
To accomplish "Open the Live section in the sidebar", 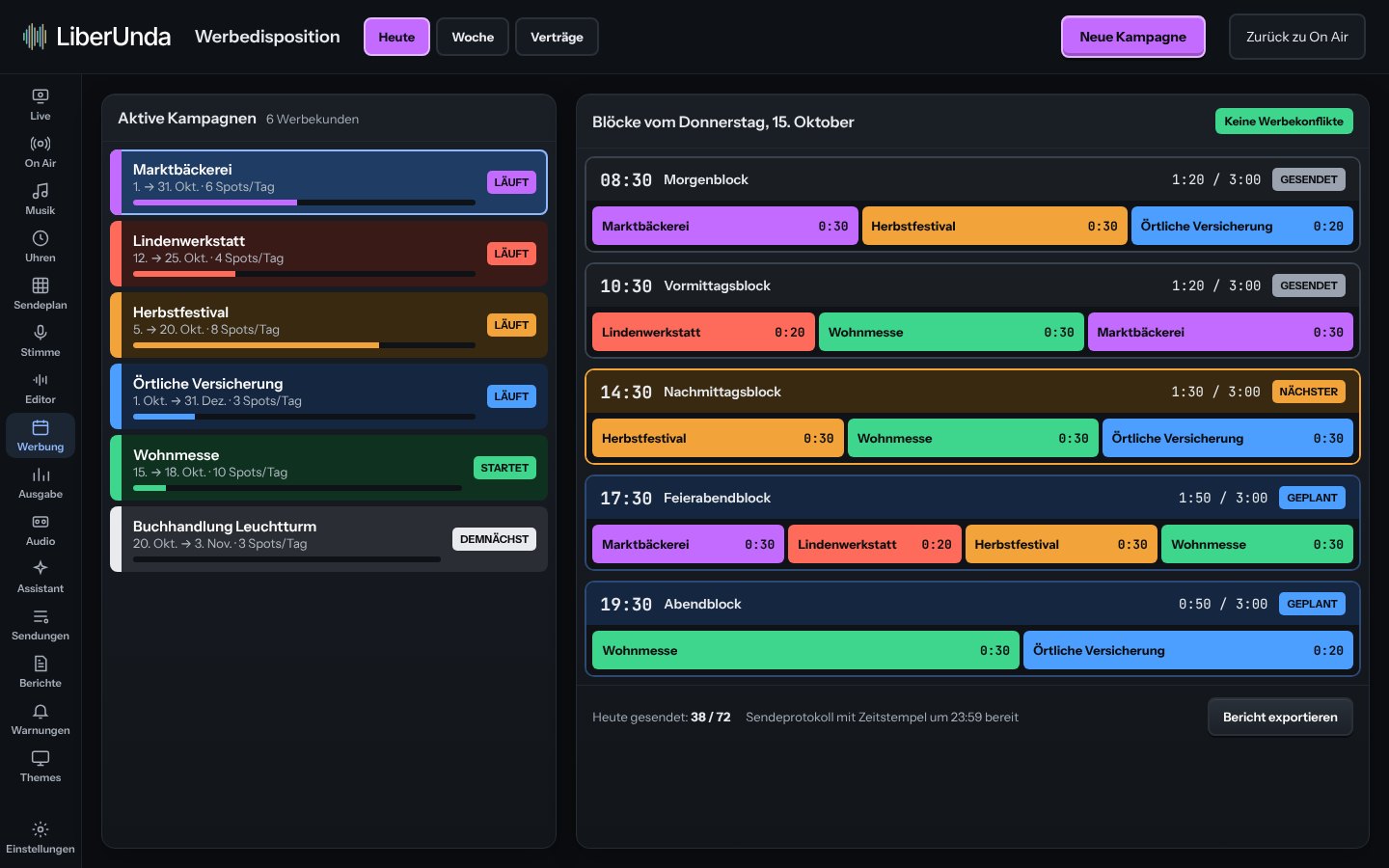I will point(41,105).
